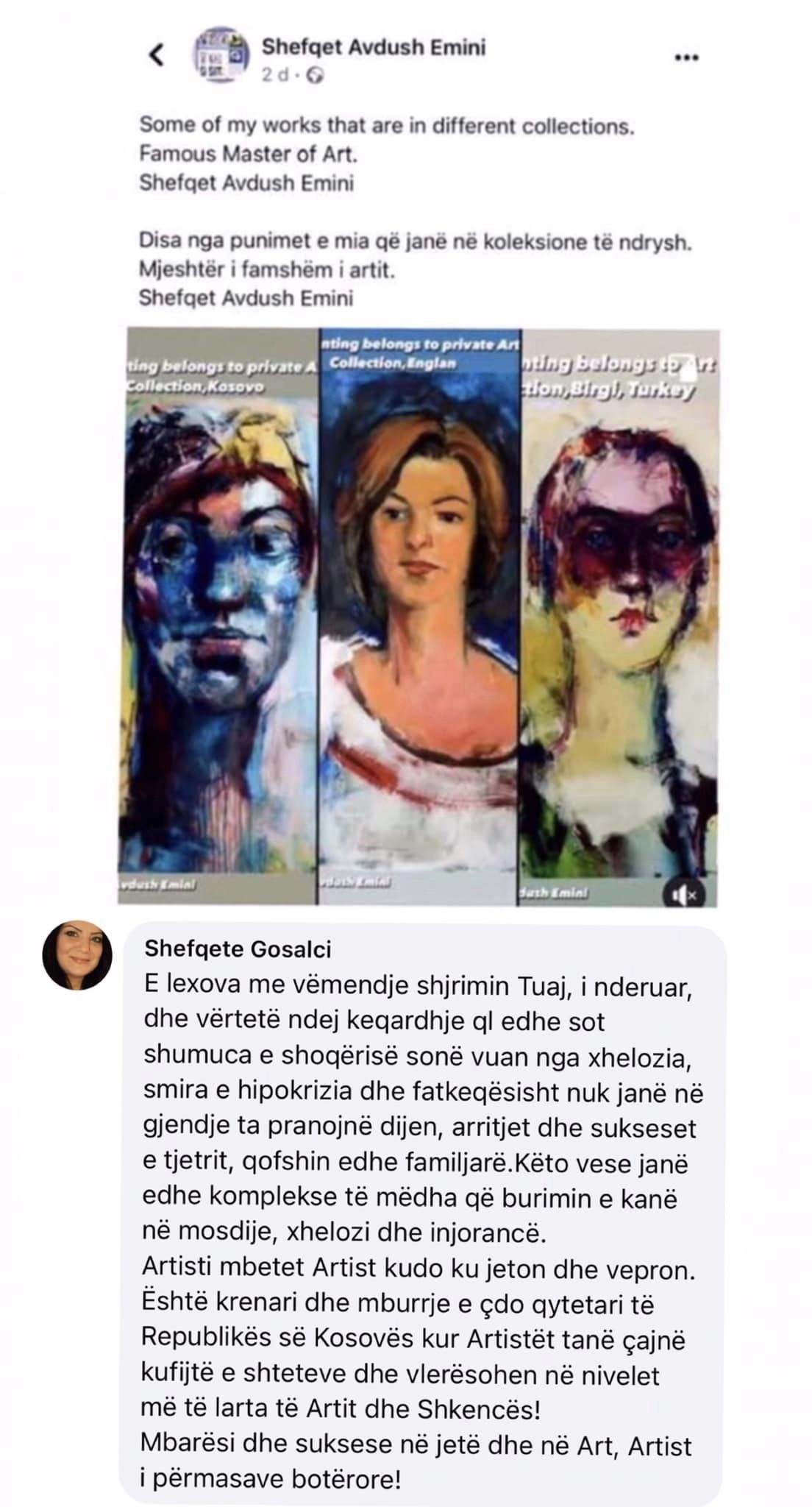Unmute the video with the speaker icon
Image resolution: width=812 pixels, height=1507 pixels.
click(684, 894)
